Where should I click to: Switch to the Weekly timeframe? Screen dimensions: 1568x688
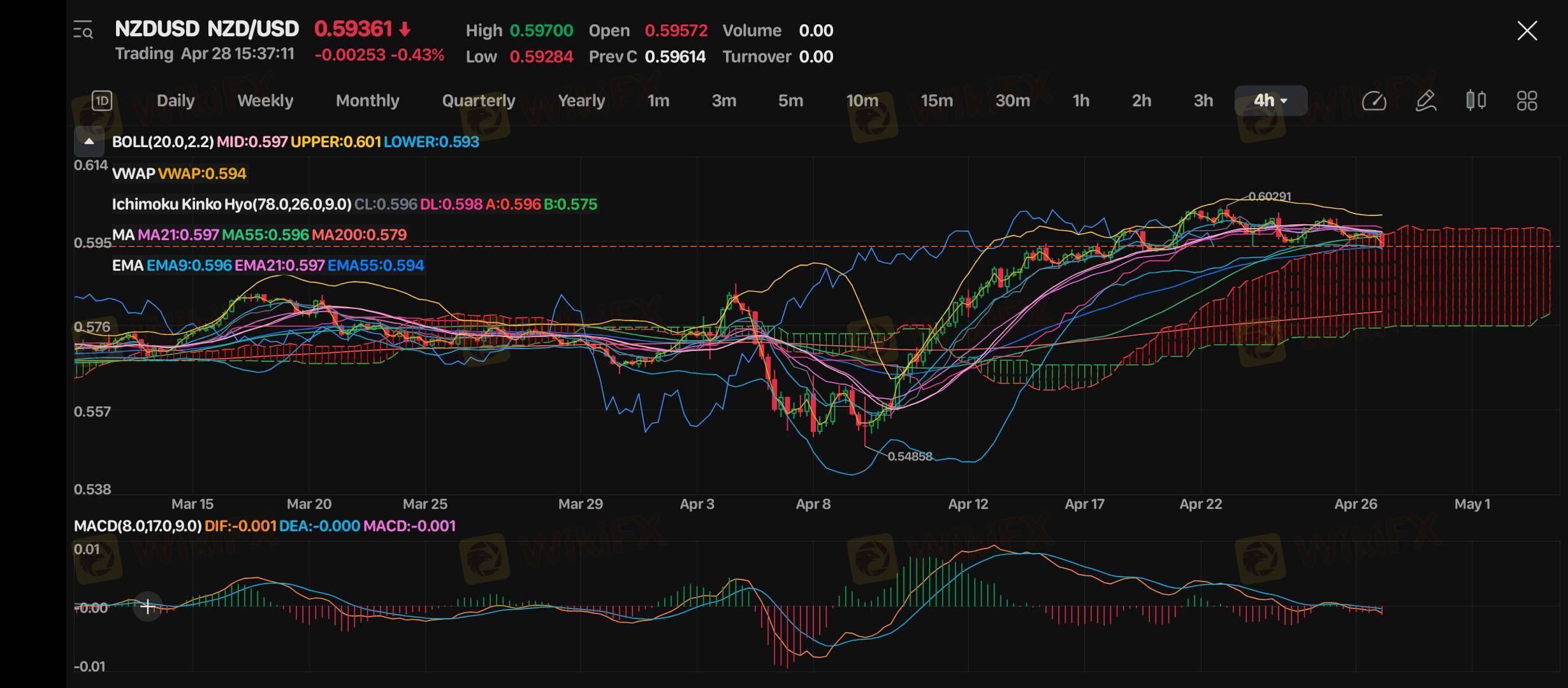coord(265,101)
